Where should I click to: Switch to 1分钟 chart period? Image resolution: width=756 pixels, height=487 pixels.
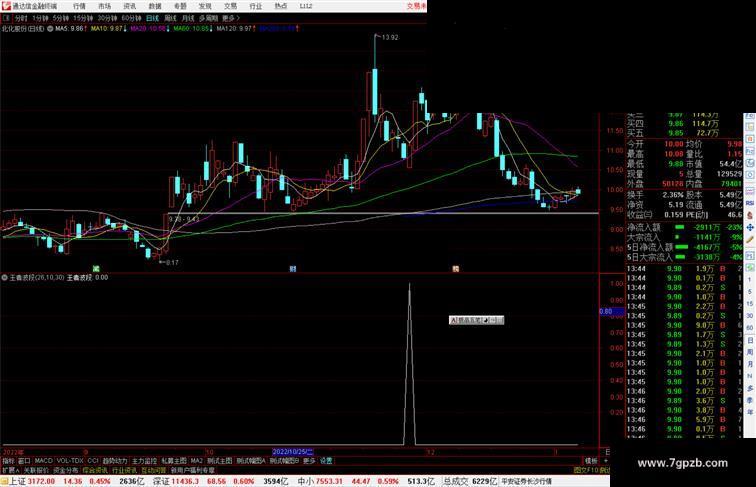40,18
